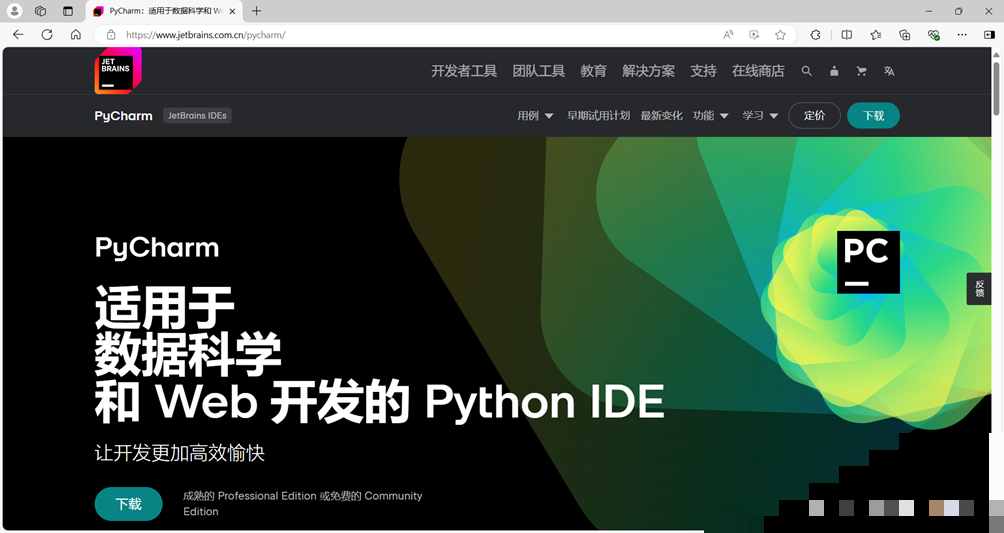Open 解决方案 menu

(x=649, y=71)
